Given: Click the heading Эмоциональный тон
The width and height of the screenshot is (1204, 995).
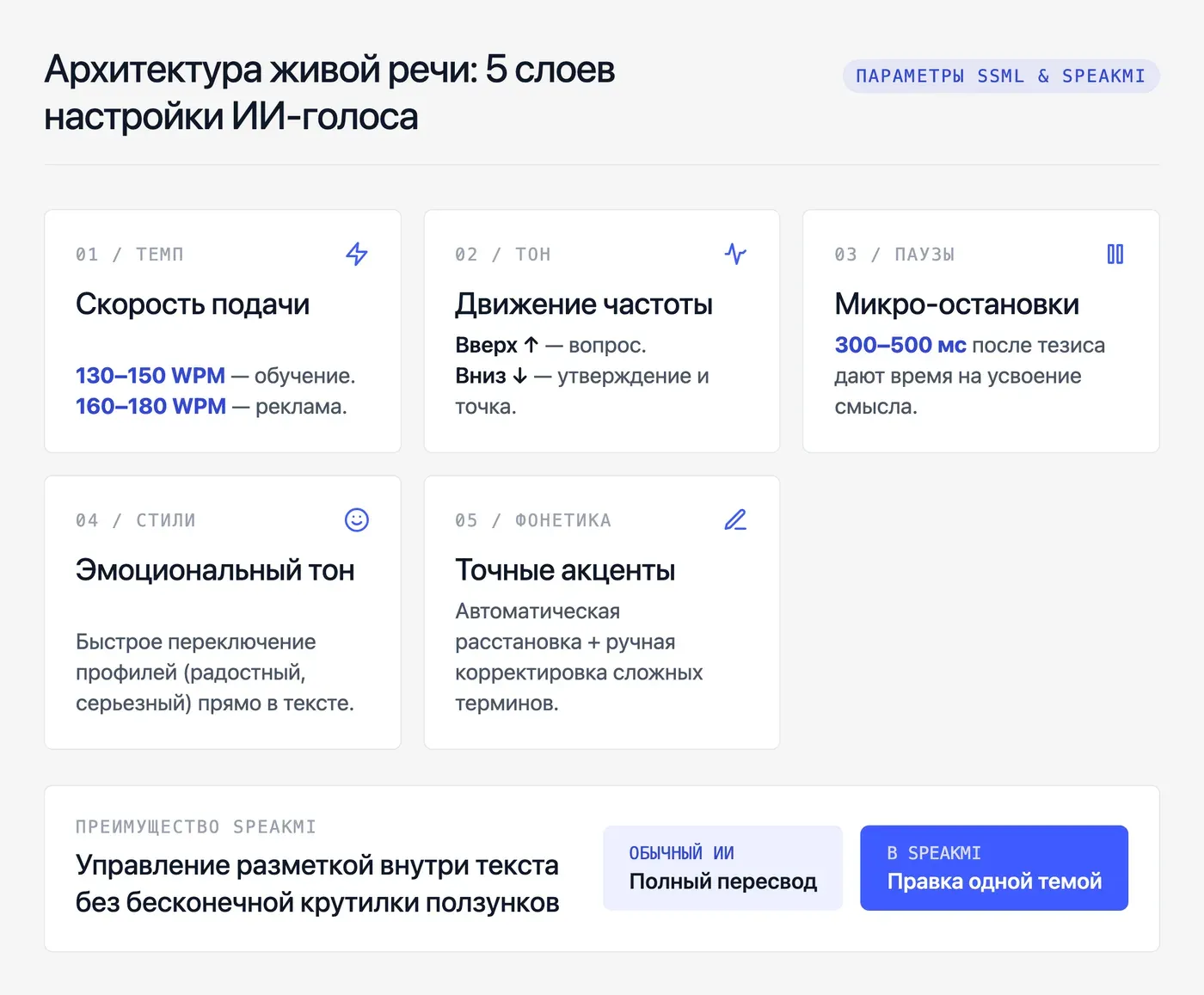Looking at the screenshot, I should pyautogui.click(x=215, y=570).
